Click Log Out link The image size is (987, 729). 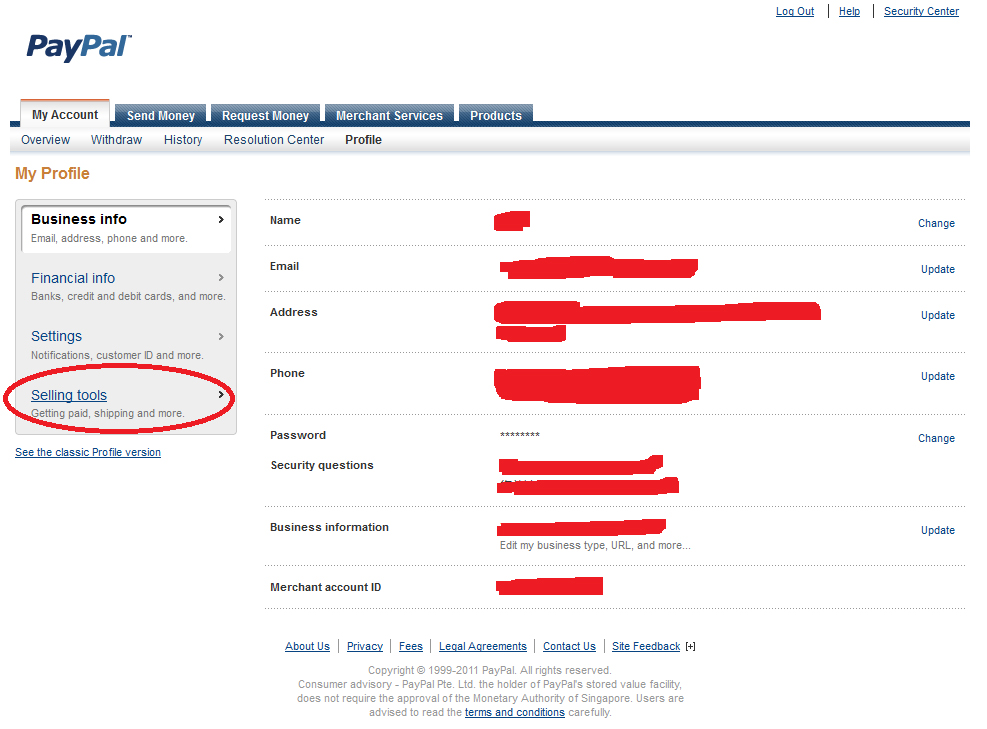pyautogui.click(x=795, y=12)
